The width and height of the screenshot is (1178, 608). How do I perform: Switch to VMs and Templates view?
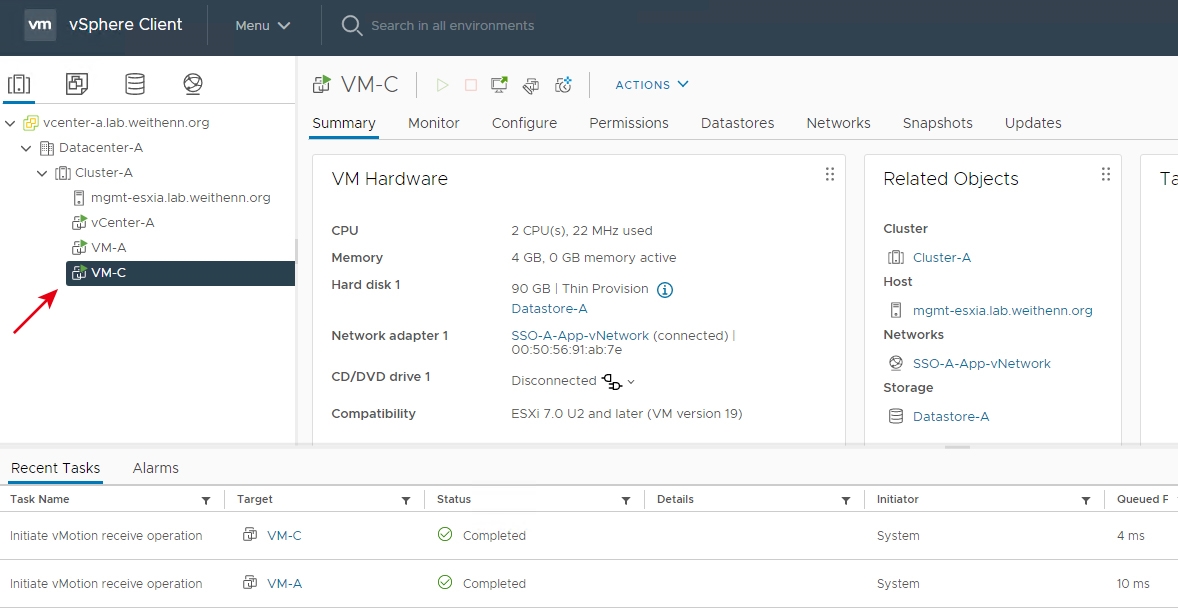click(x=77, y=84)
